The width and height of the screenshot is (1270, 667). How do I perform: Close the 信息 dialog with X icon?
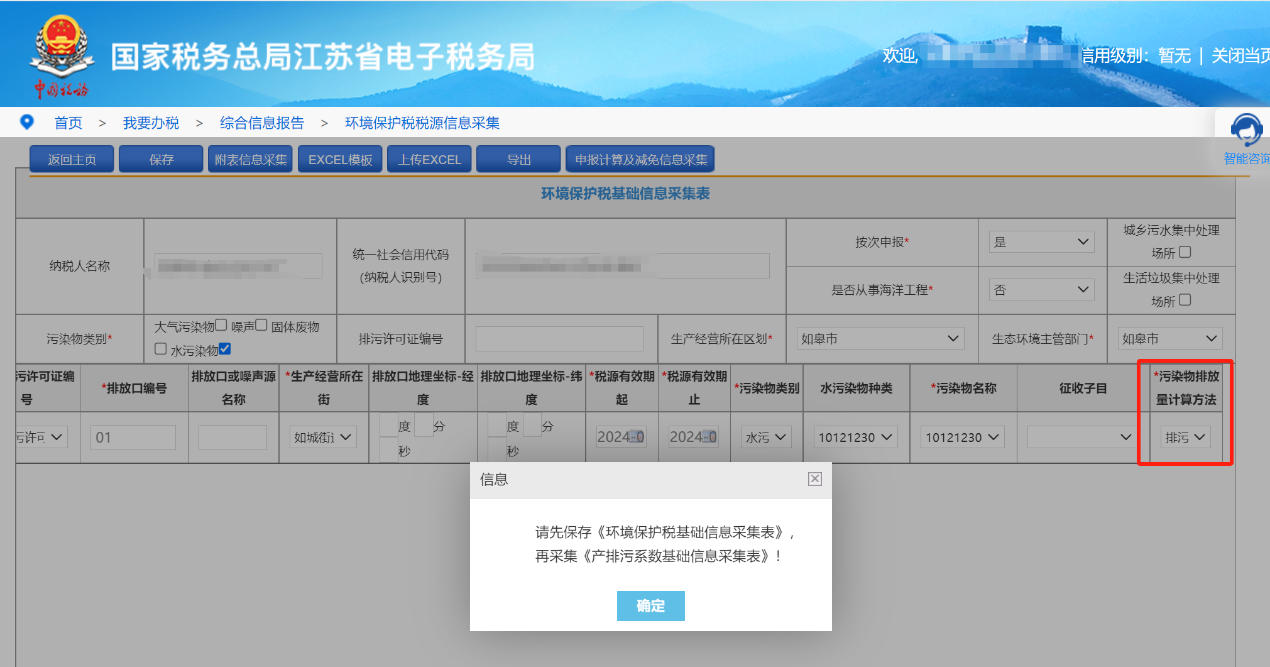pyautogui.click(x=815, y=479)
